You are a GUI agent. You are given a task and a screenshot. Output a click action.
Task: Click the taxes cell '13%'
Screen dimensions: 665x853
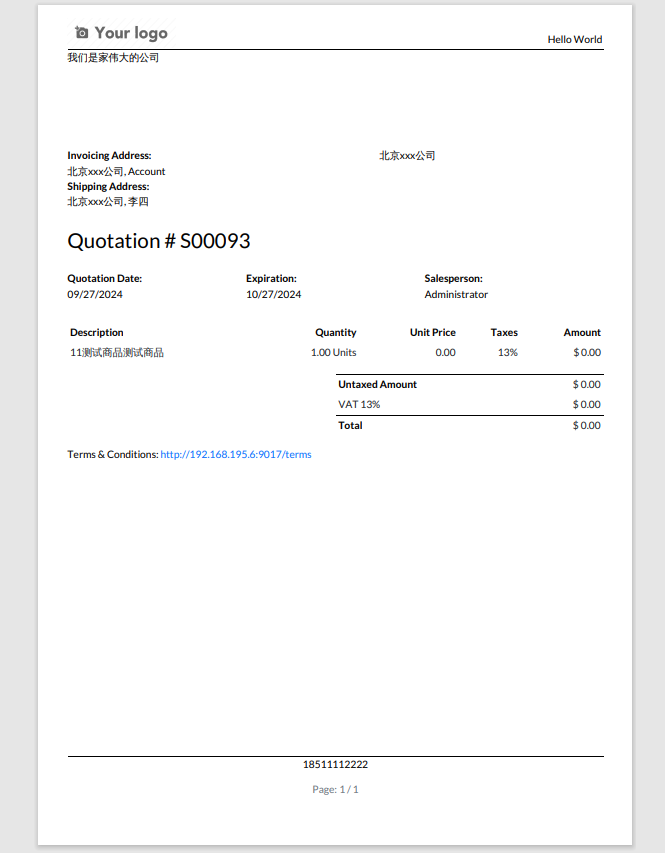coord(508,353)
